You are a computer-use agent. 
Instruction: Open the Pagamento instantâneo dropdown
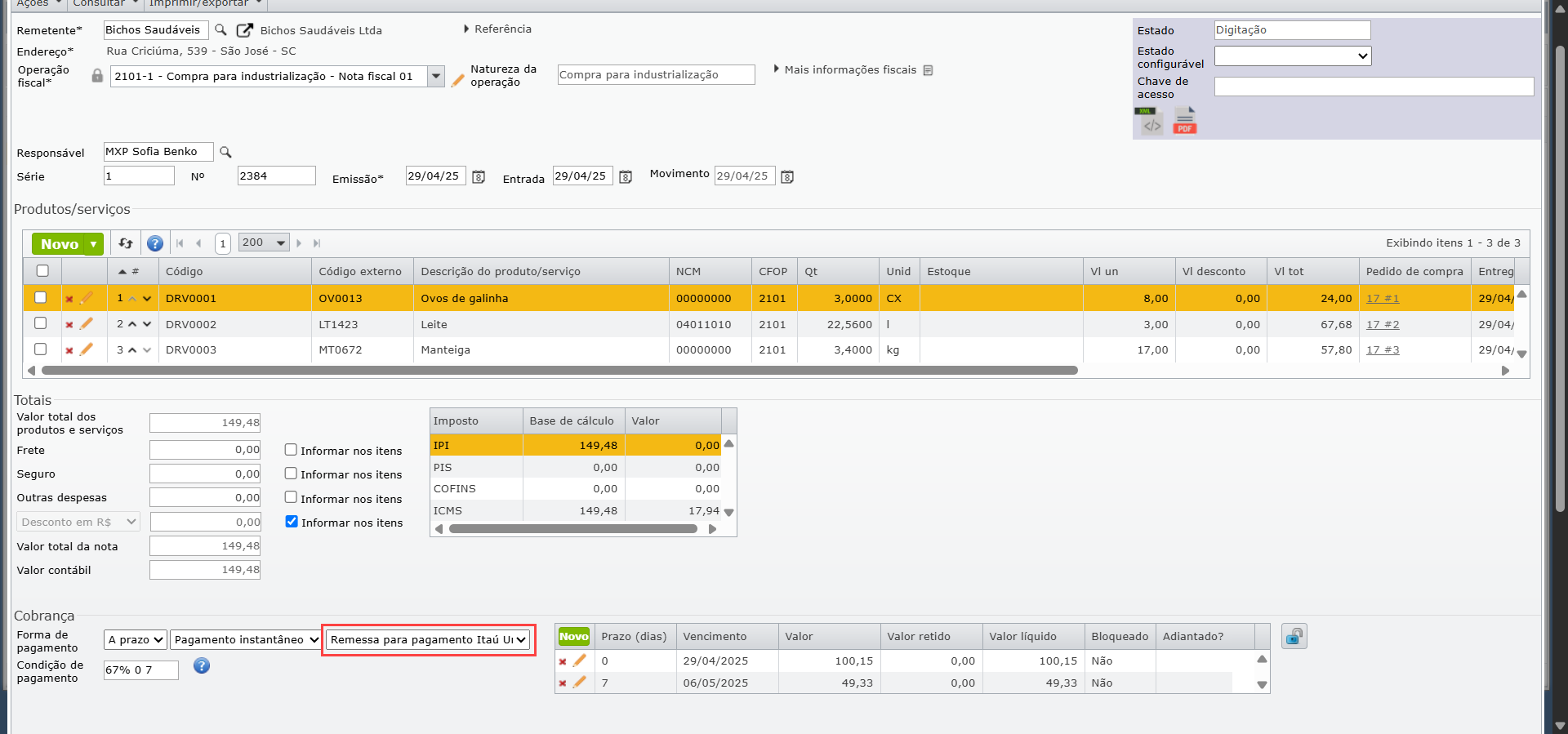pyautogui.click(x=246, y=640)
